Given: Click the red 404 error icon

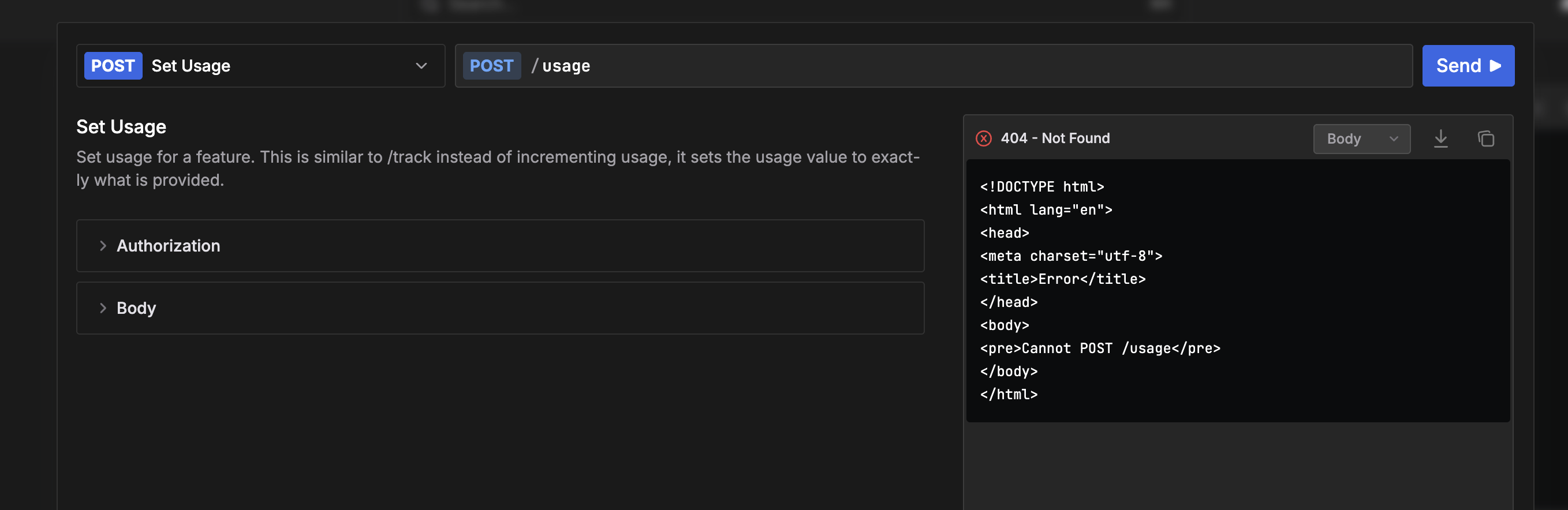Looking at the screenshot, I should 983,139.
